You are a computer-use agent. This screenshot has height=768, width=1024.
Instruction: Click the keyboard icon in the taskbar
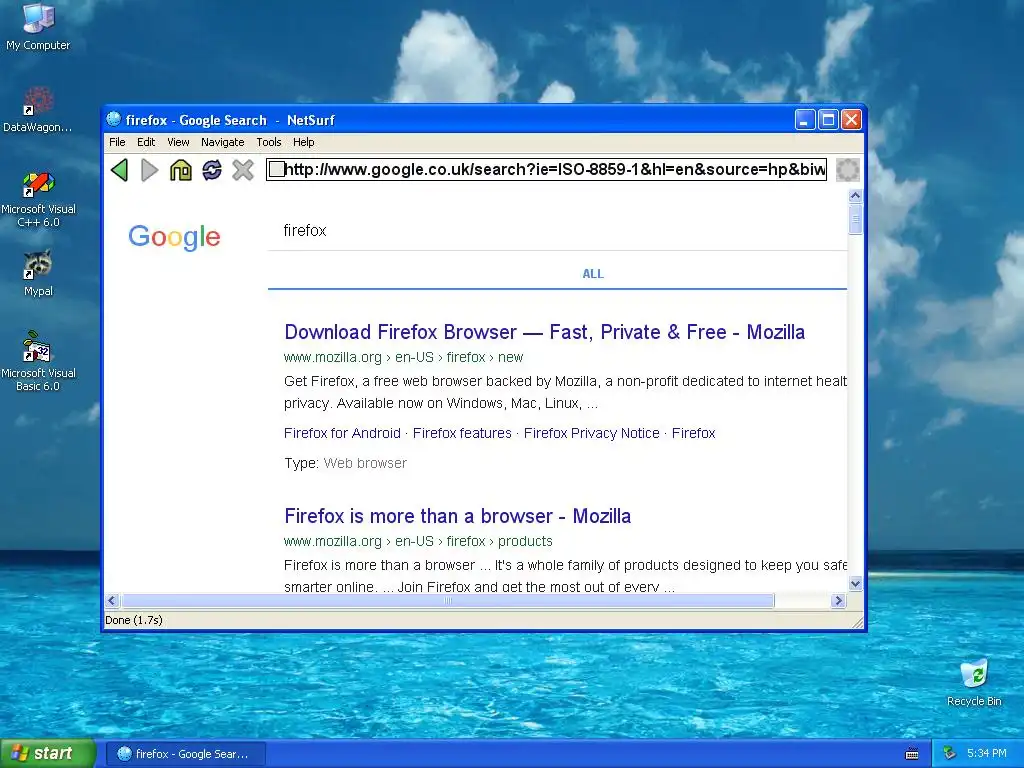(912, 754)
